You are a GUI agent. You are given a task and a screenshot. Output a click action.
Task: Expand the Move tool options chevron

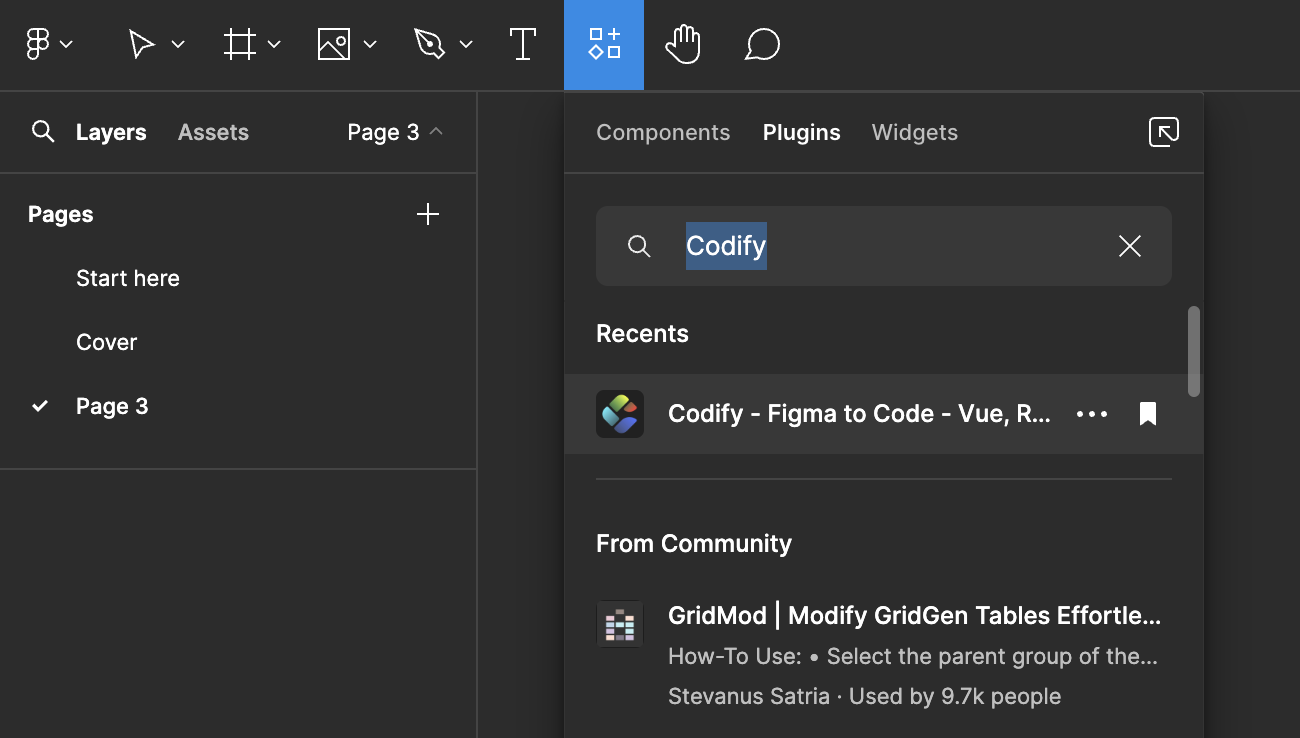click(x=178, y=44)
